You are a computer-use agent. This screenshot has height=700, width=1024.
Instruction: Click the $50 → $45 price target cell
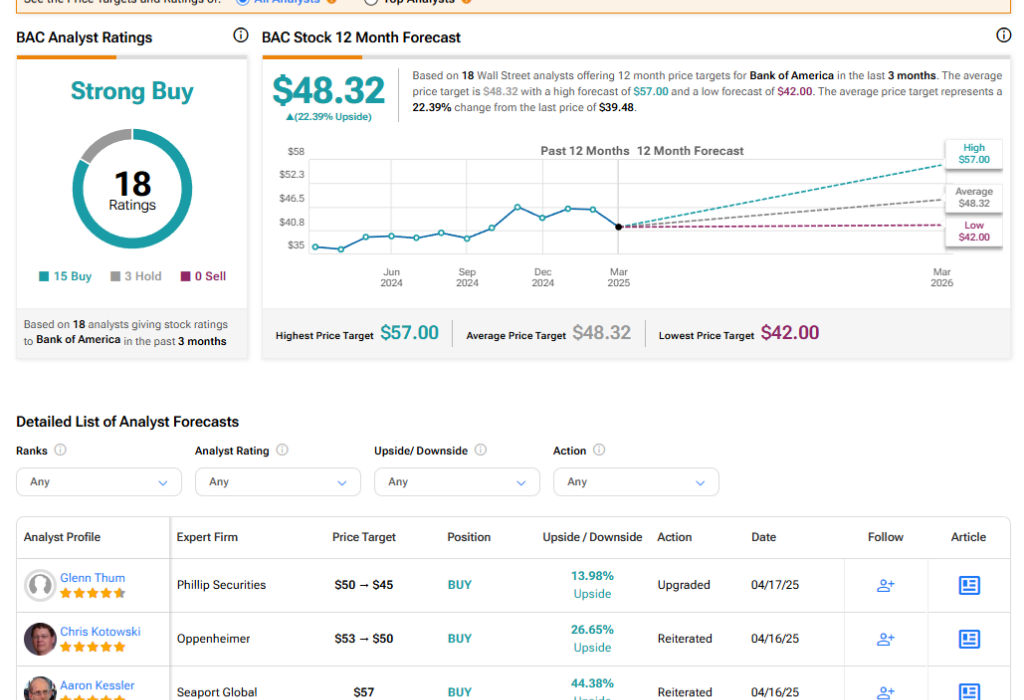(364, 585)
